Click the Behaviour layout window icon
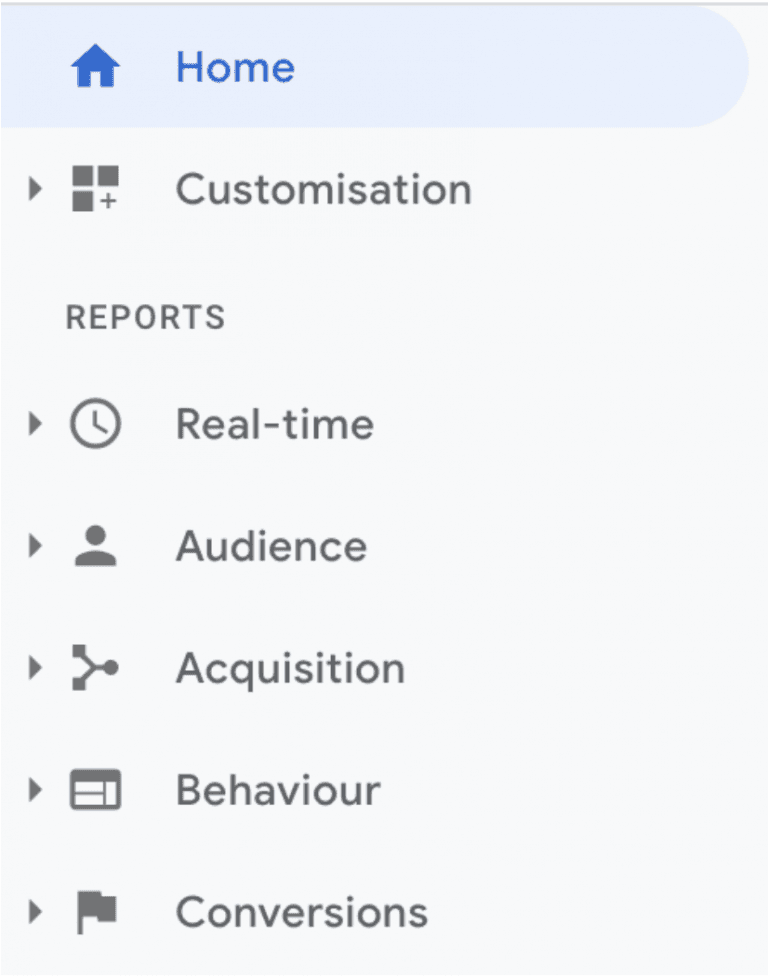This screenshot has width=768, height=976. [95, 790]
